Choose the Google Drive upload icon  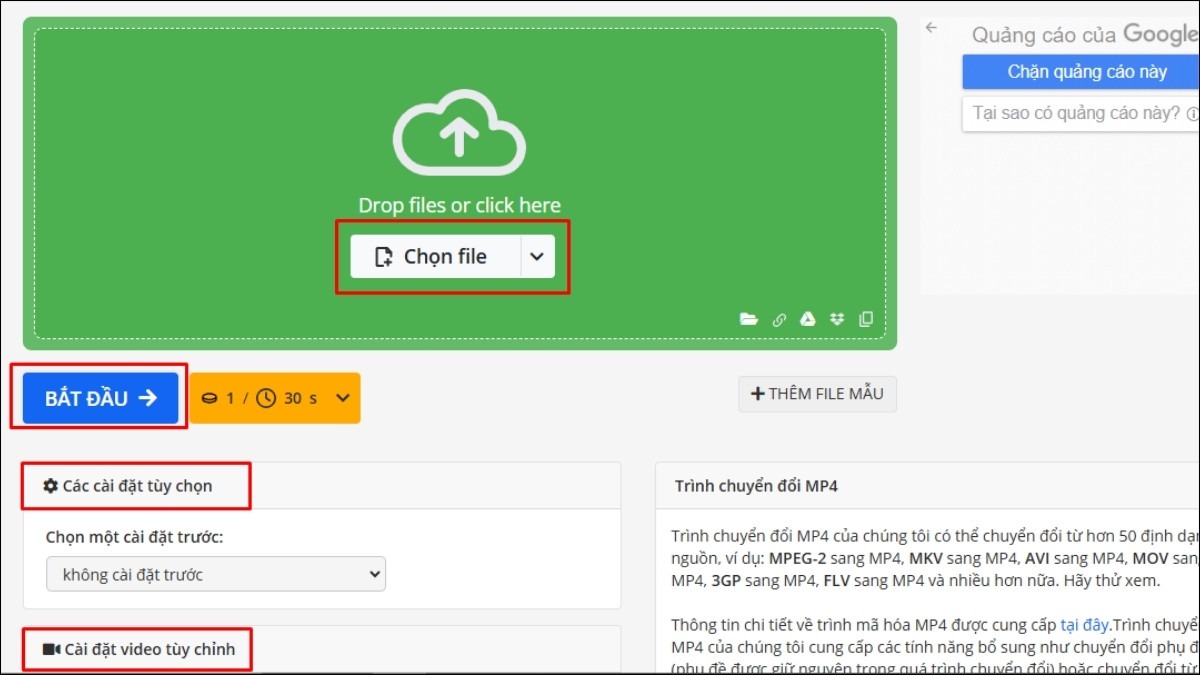click(808, 320)
